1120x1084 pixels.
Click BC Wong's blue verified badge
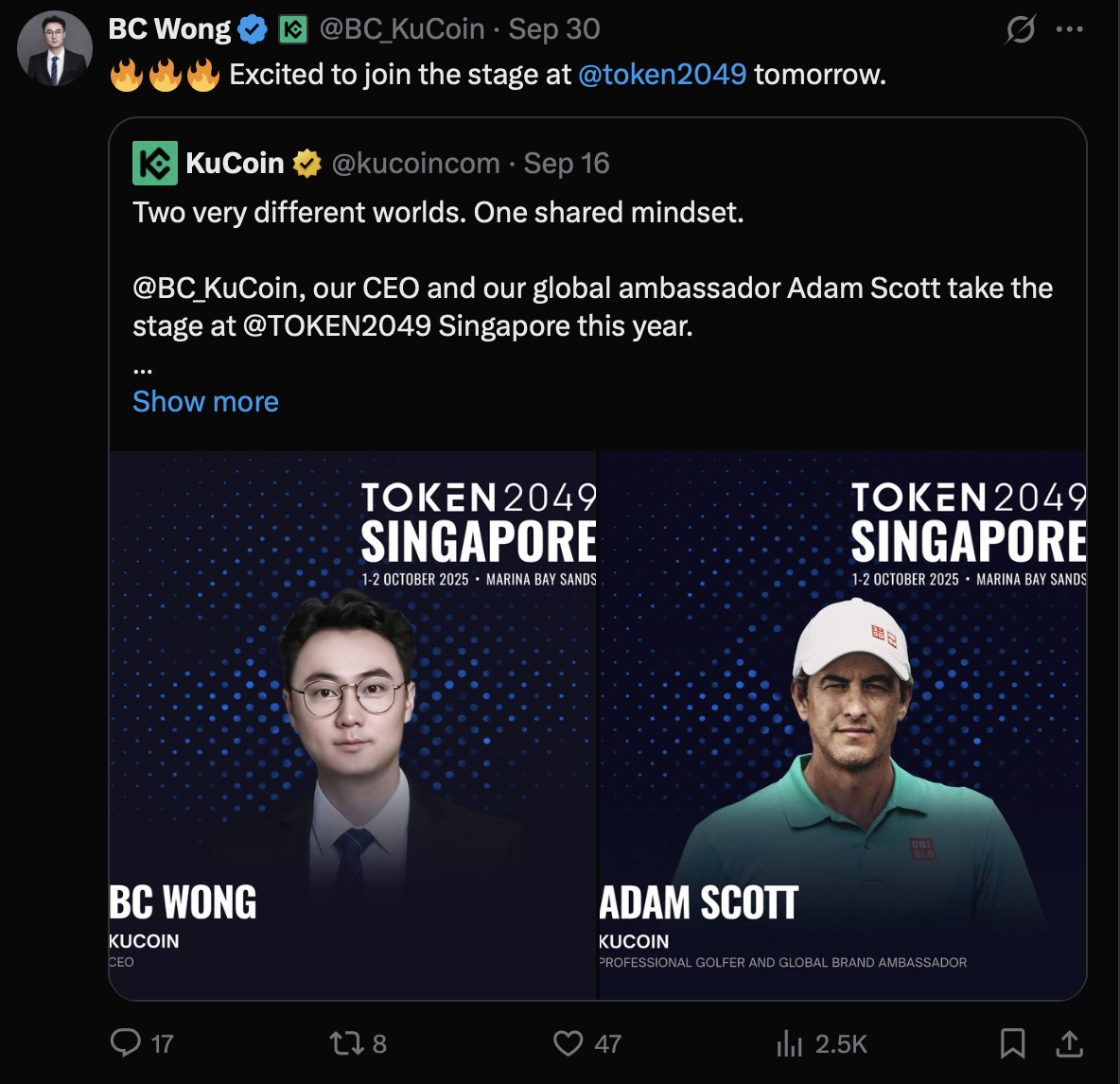tap(253, 30)
